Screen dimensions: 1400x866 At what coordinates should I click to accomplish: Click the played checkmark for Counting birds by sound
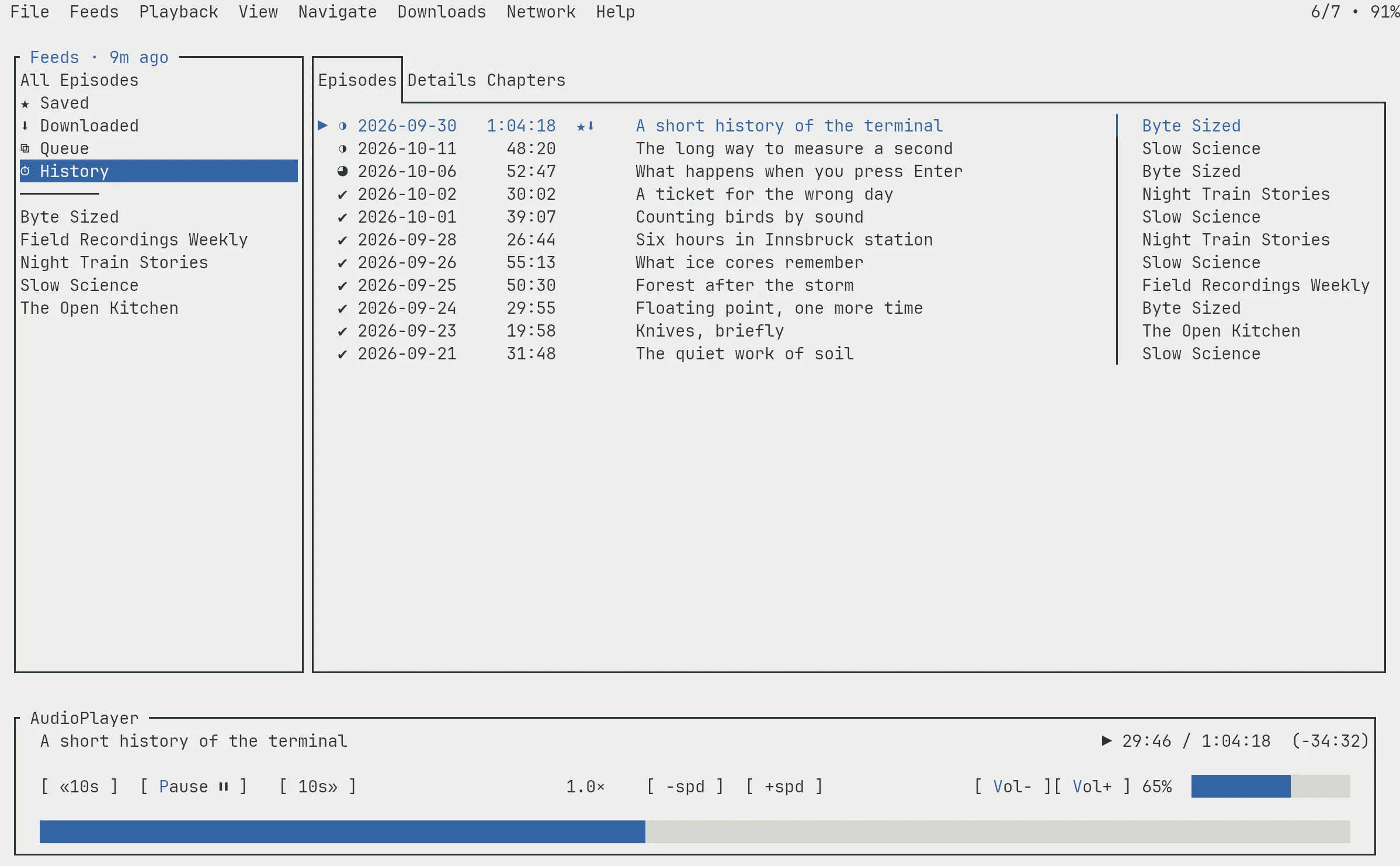(x=343, y=217)
